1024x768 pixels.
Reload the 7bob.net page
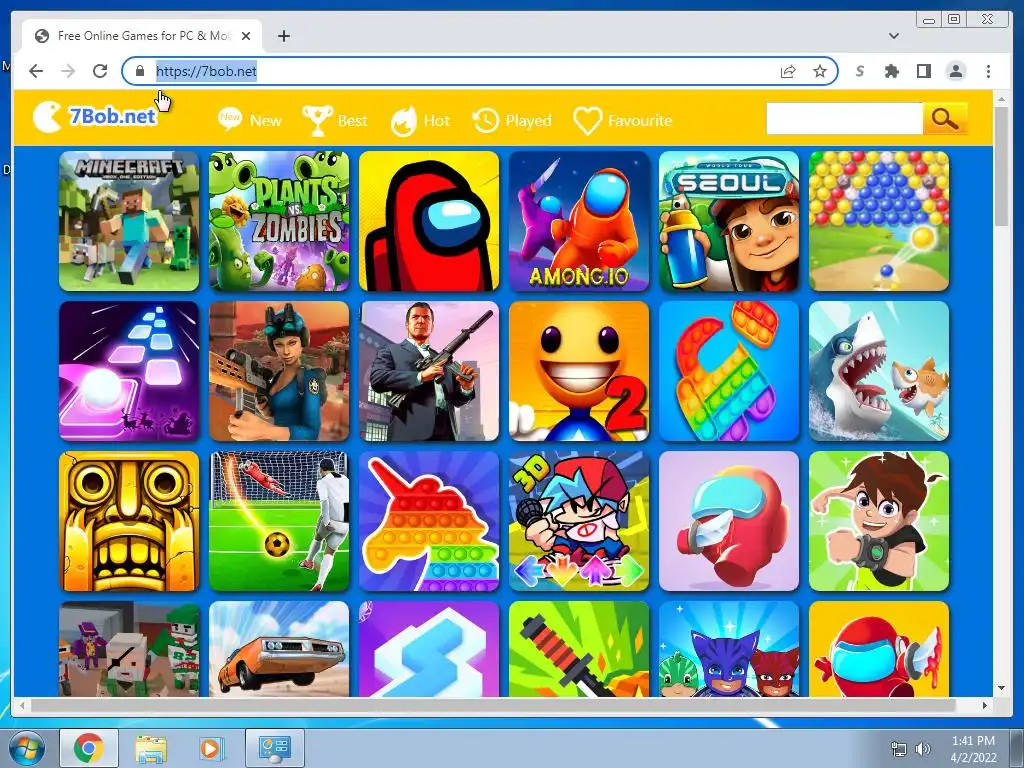click(100, 71)
